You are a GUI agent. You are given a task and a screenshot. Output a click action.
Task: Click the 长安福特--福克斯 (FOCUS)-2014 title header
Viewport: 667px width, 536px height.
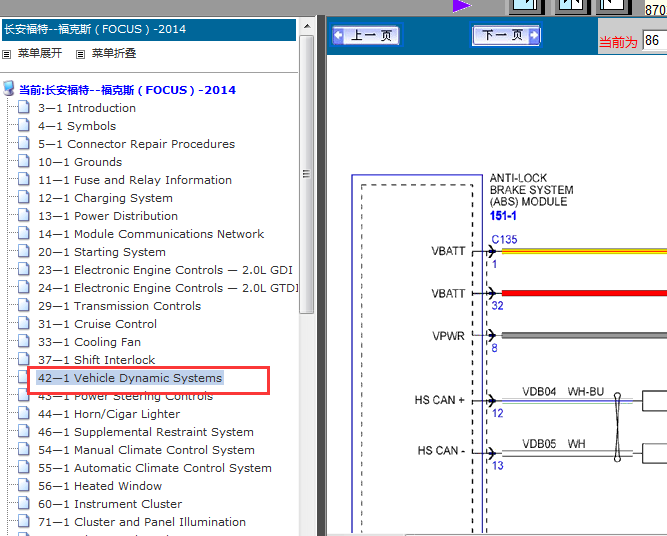pyautogui.click(x=149, y=29)
